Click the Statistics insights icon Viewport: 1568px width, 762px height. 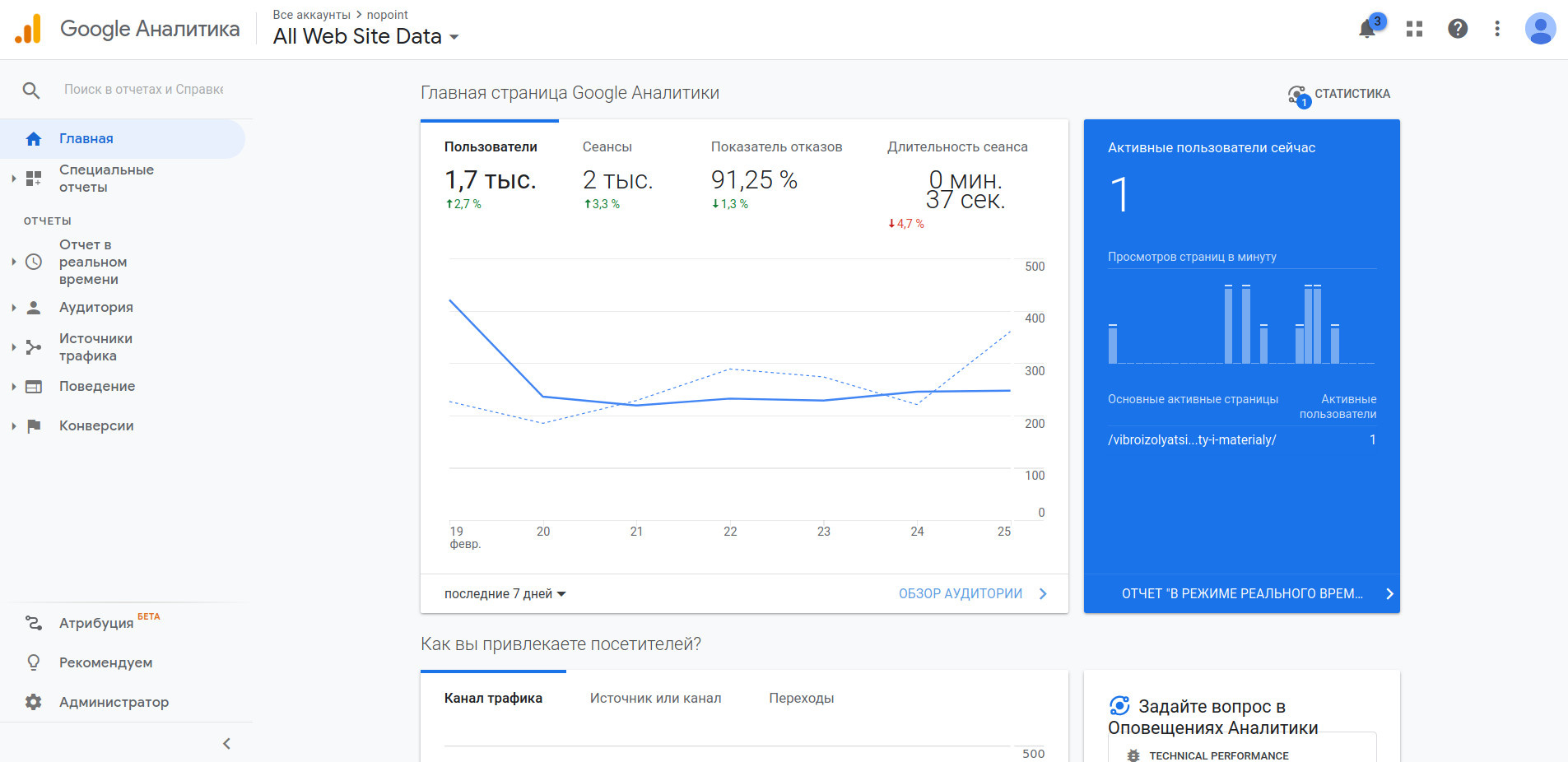click(x=1298, y=95)
